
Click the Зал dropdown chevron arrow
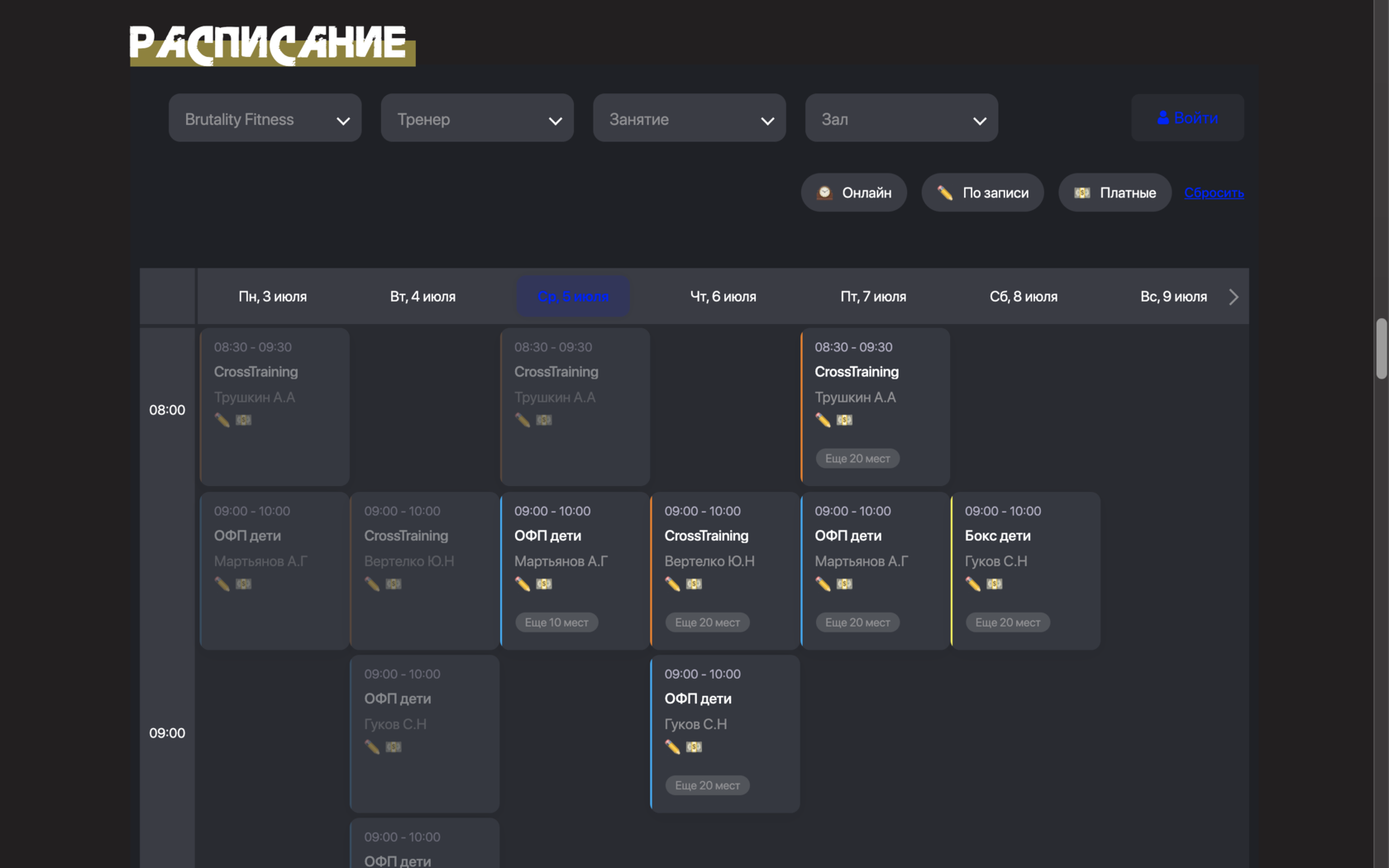coord(980,121)
